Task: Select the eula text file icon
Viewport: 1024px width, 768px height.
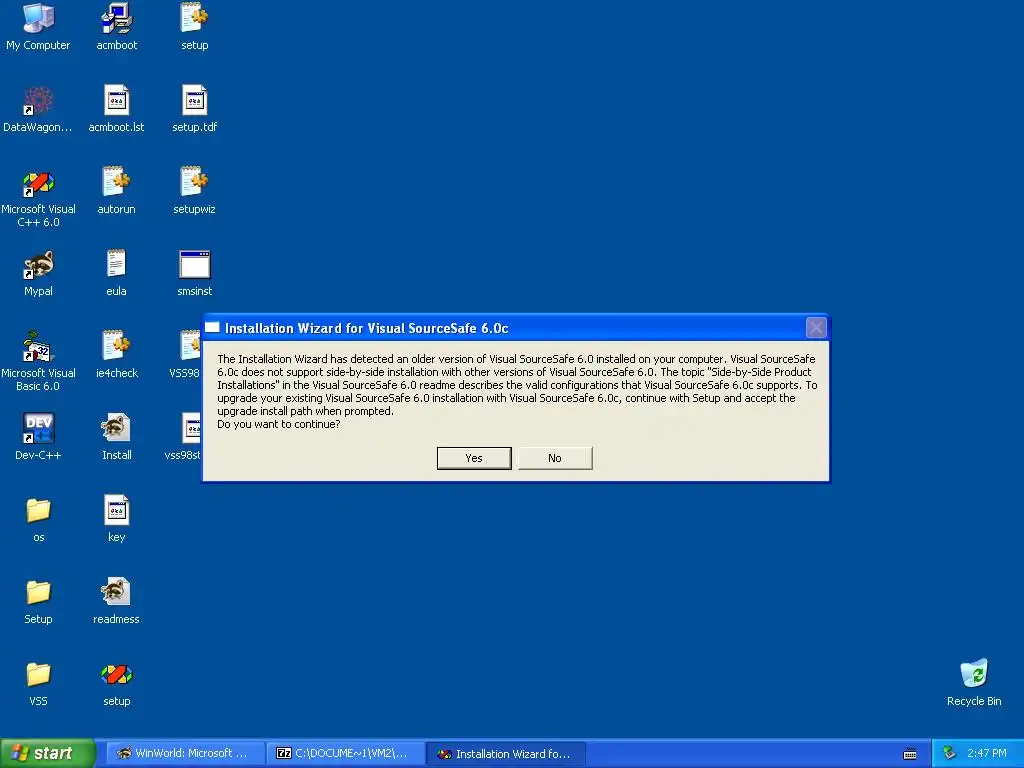Action: click(x=116, y=273)
